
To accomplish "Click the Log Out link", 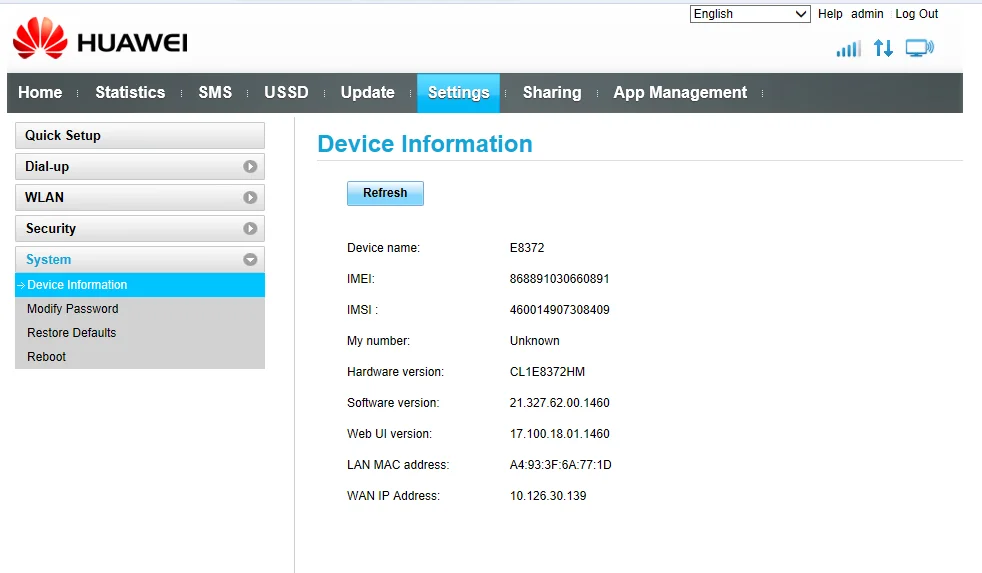I will point(916,14).
